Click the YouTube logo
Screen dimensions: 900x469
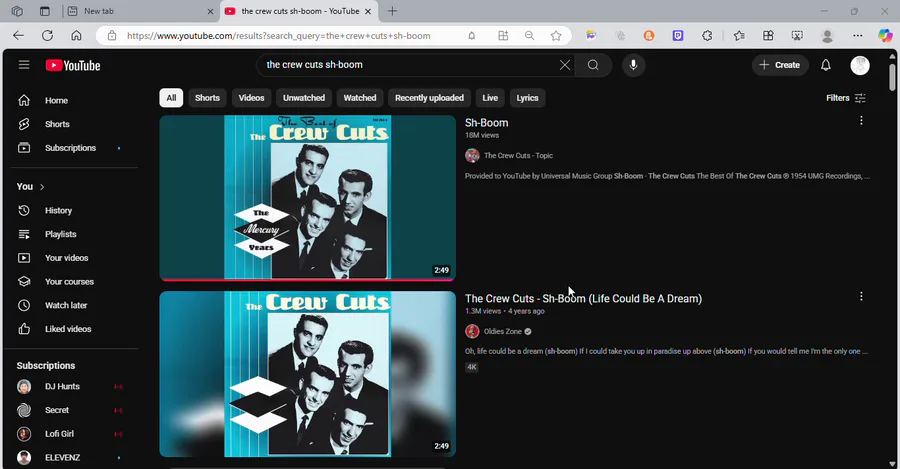pos(73,65)
